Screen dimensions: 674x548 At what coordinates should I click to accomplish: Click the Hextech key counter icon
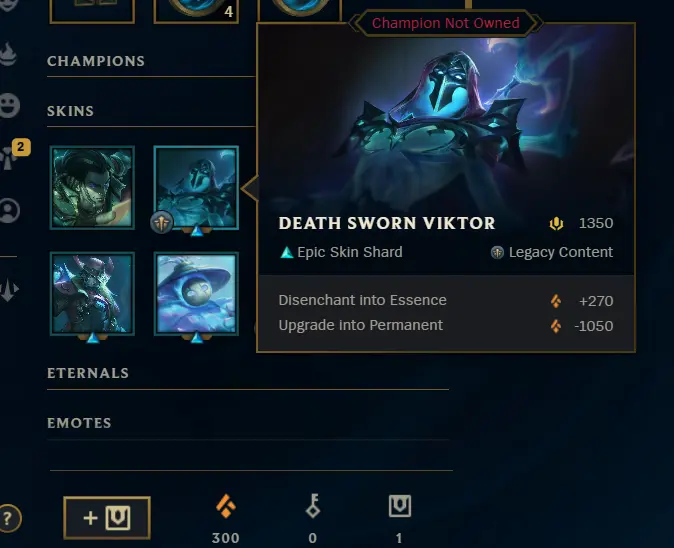[313, 506]
